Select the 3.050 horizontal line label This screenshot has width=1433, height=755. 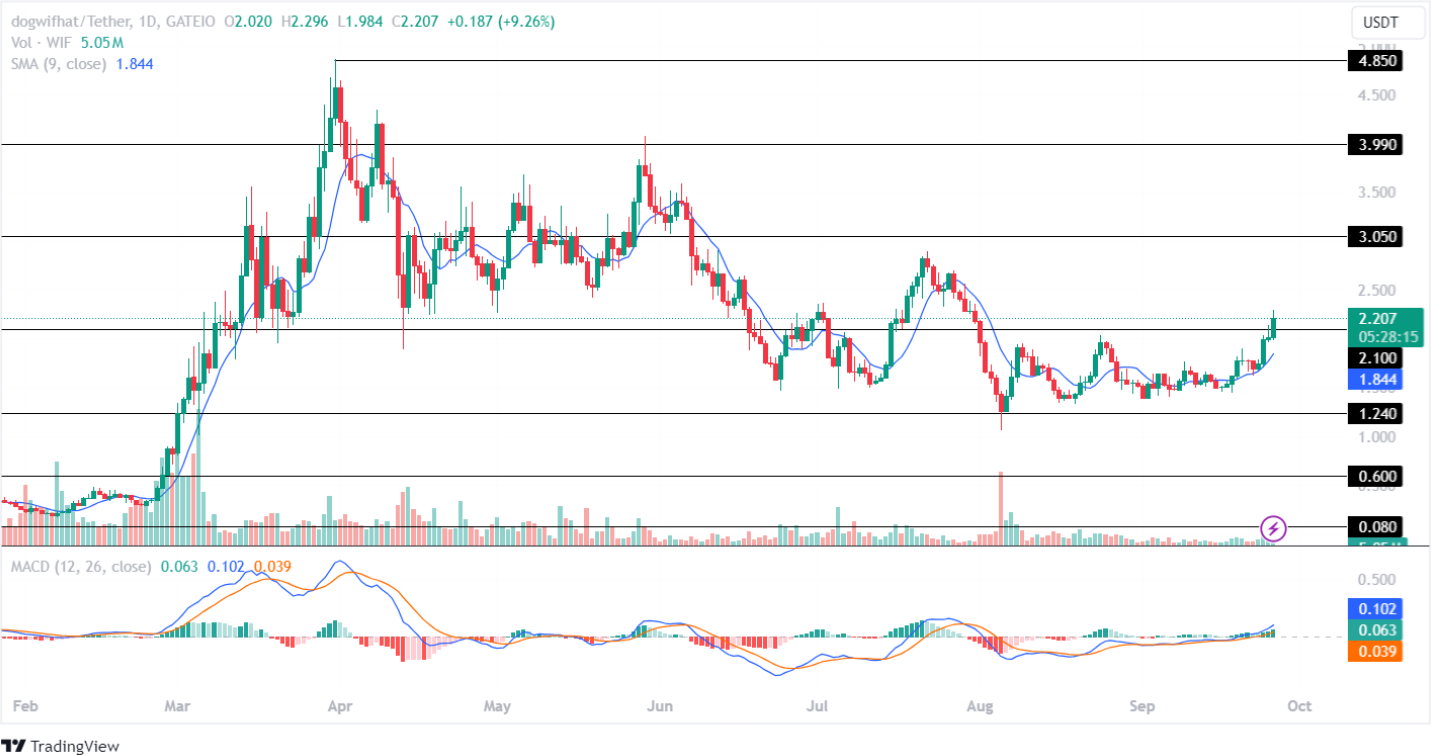pyautogui.click(x=1375, y=237)
